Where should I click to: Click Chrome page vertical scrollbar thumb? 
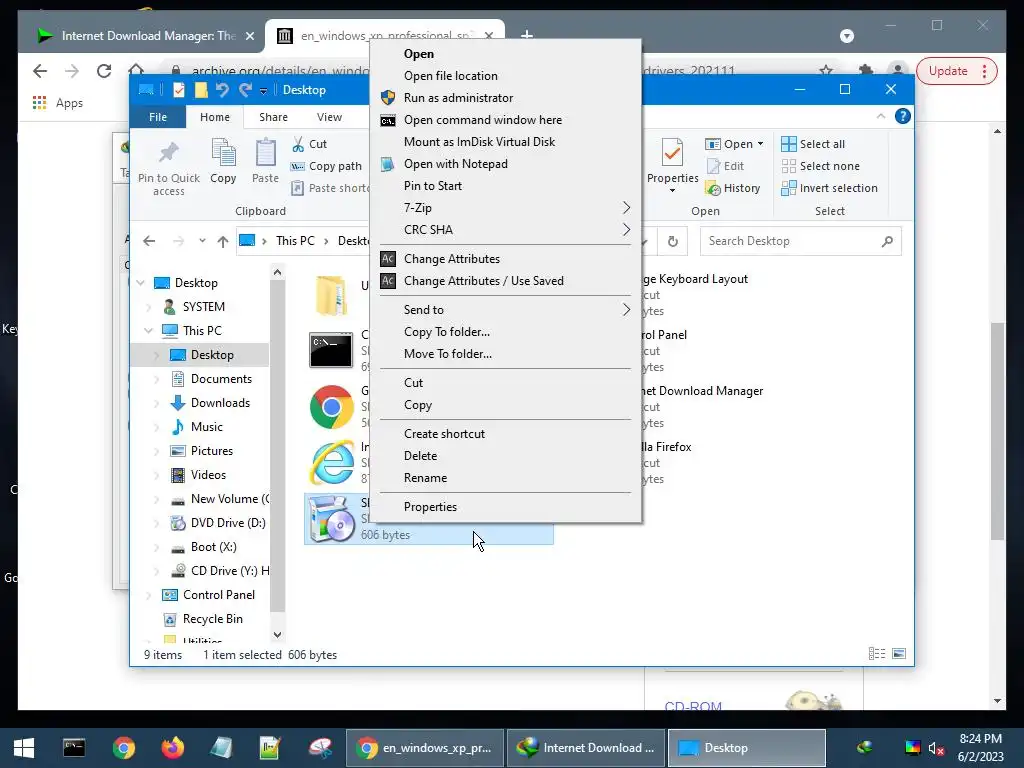click(x=997, y=431)
